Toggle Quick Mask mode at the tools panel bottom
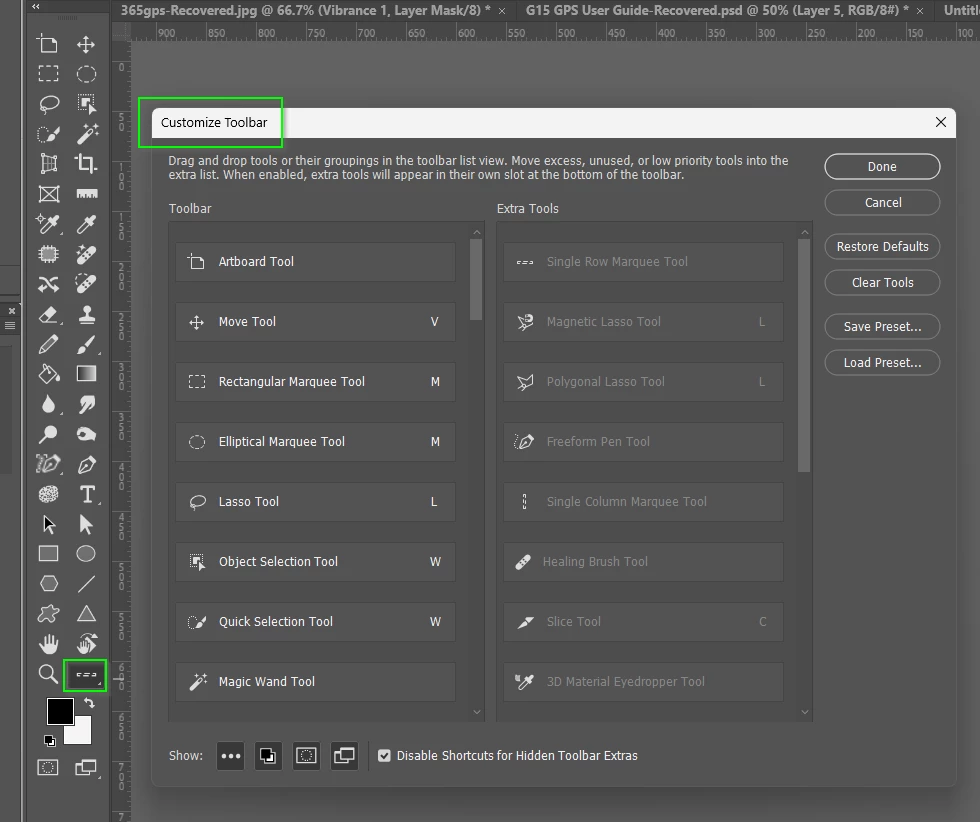980x822 pixels. pyautogui.click(x=48, y=767)
